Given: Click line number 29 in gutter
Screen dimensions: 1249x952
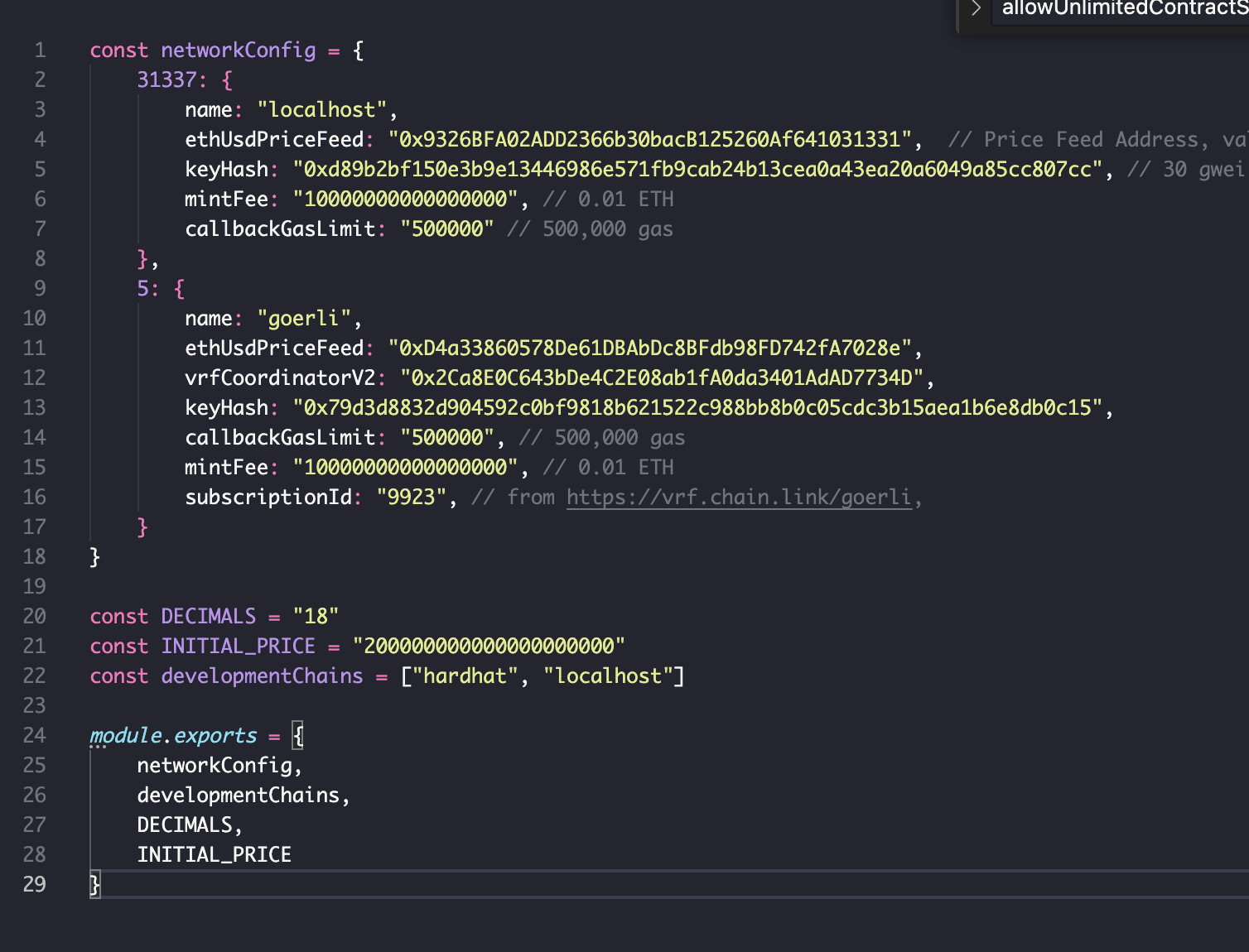Looking at the screenshot, I should [x=35, y=885].
